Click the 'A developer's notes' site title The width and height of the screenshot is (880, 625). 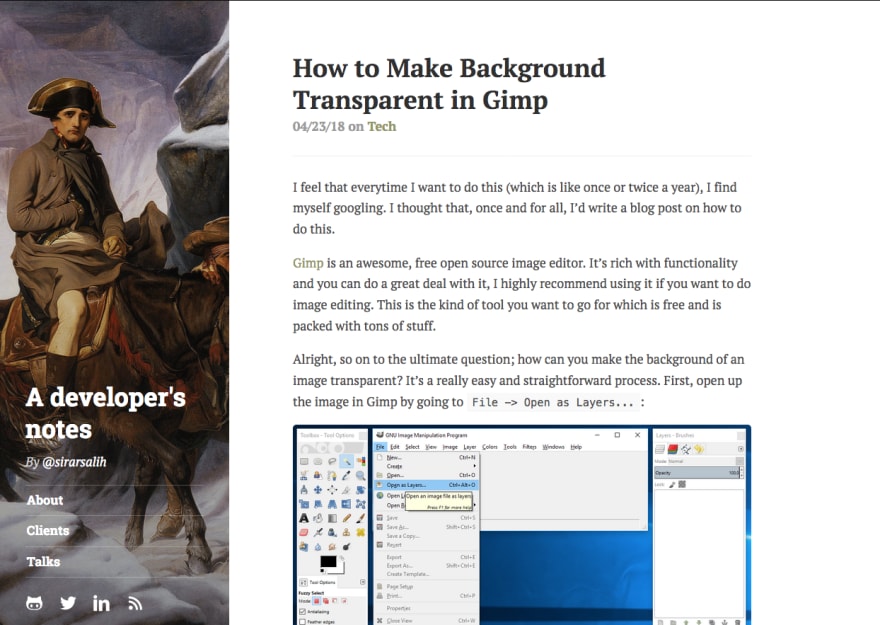(x=106, y=413)
